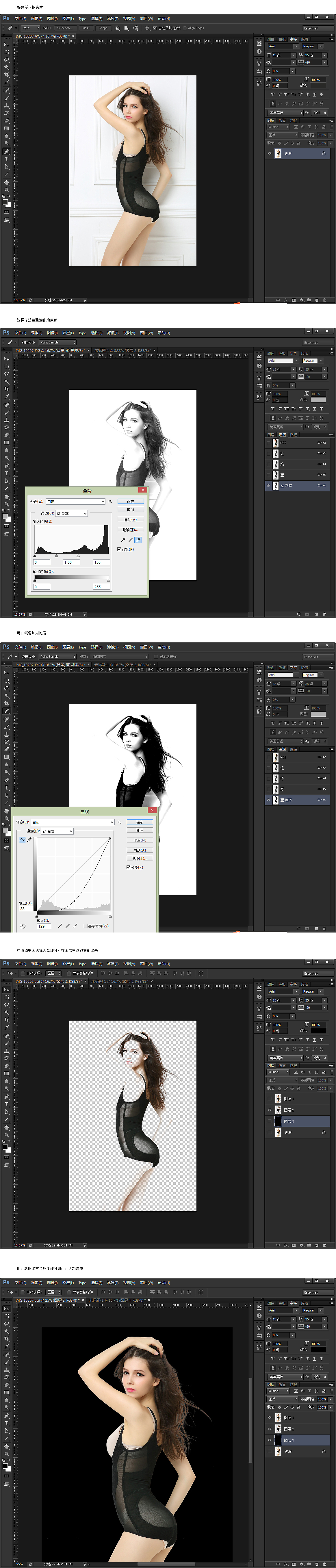Enable 显示修剪(W) checkbox in Curves dialog
The width and height of the screenshot is (336, 1568).
click(86, 926)
